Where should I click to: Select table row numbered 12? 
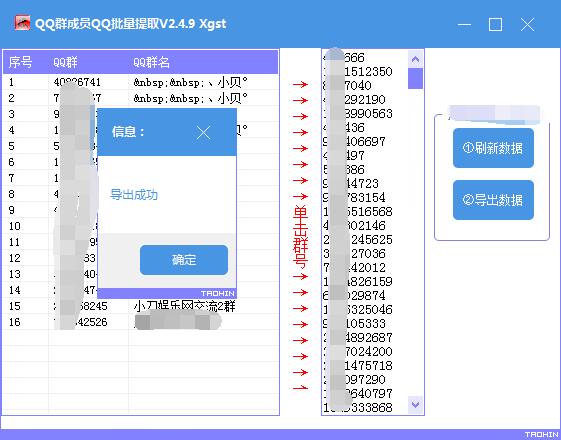(141, 258)
